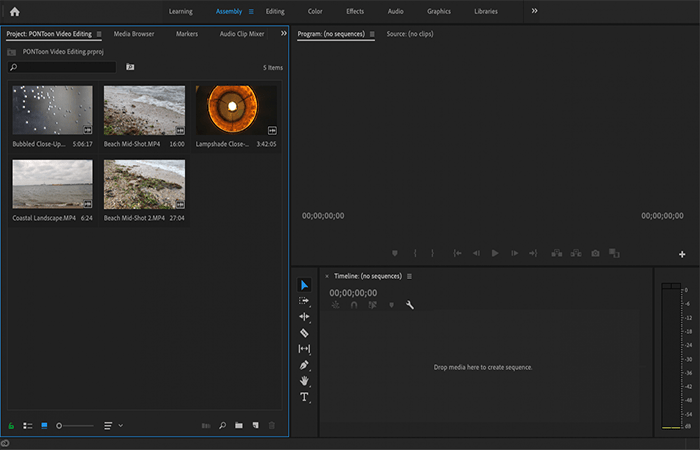Toggle Snap in Timeline
Image resolution: width=700 pixels, height=450 pixels.
click(x=354, y=305)
